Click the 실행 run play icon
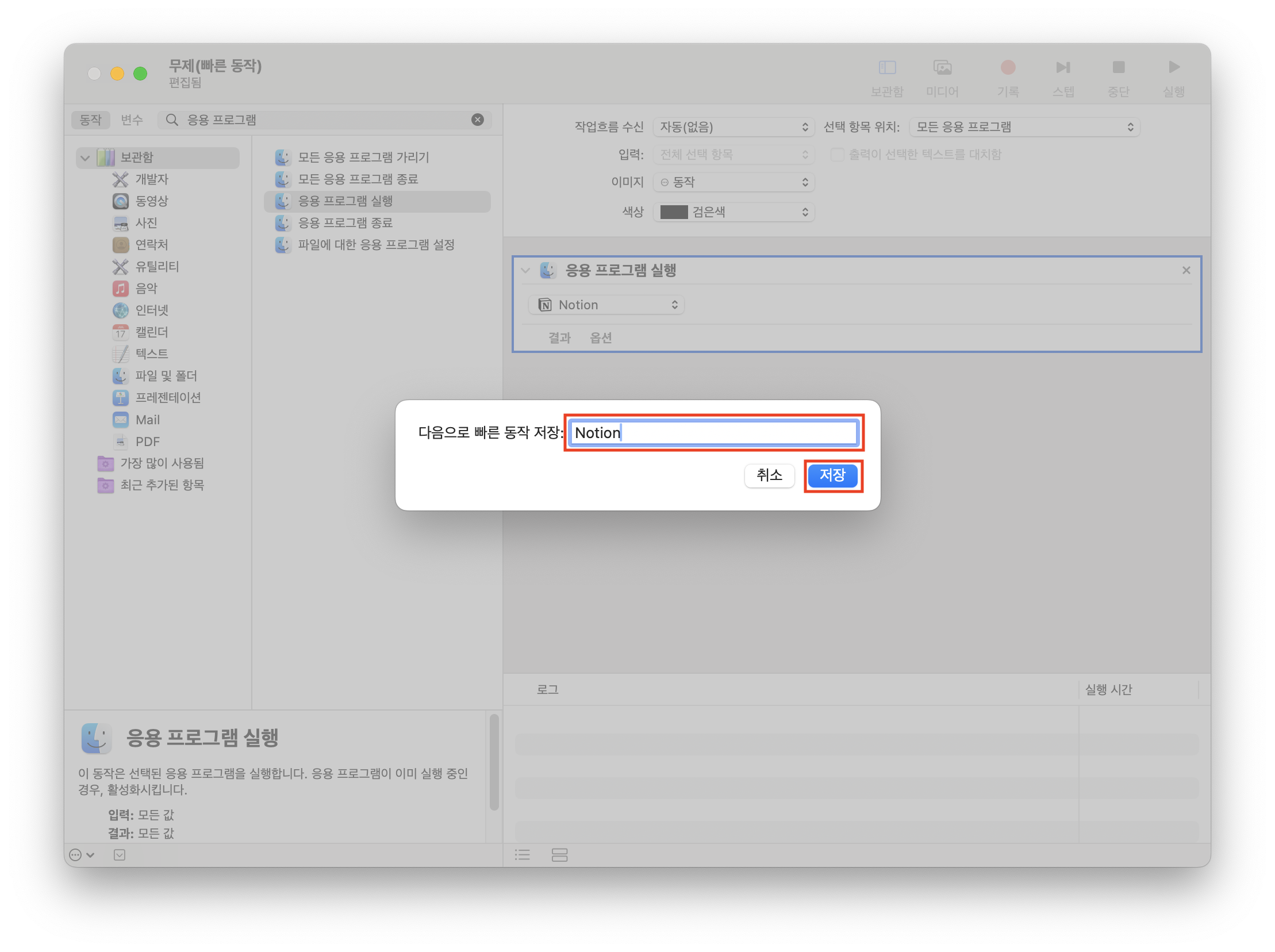 click(1173, 68)
